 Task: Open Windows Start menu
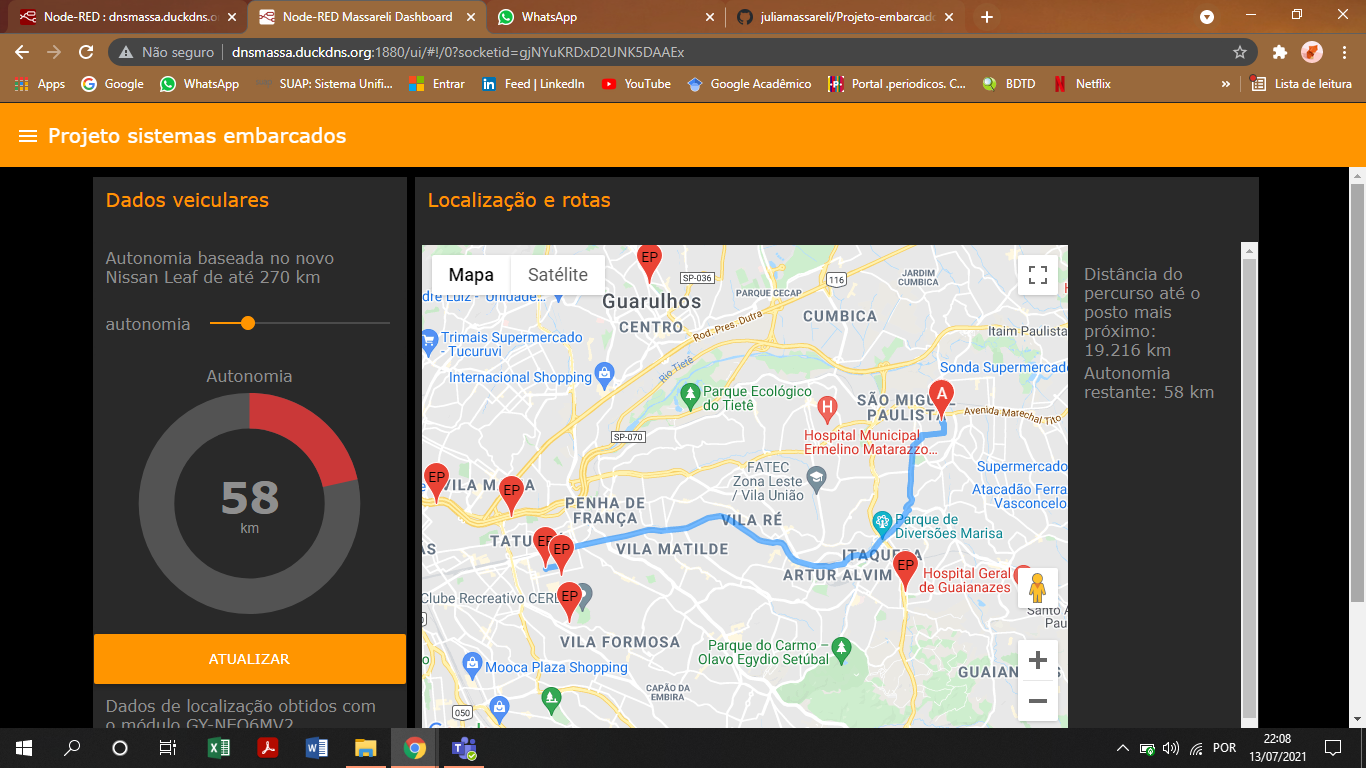(24, 748)
